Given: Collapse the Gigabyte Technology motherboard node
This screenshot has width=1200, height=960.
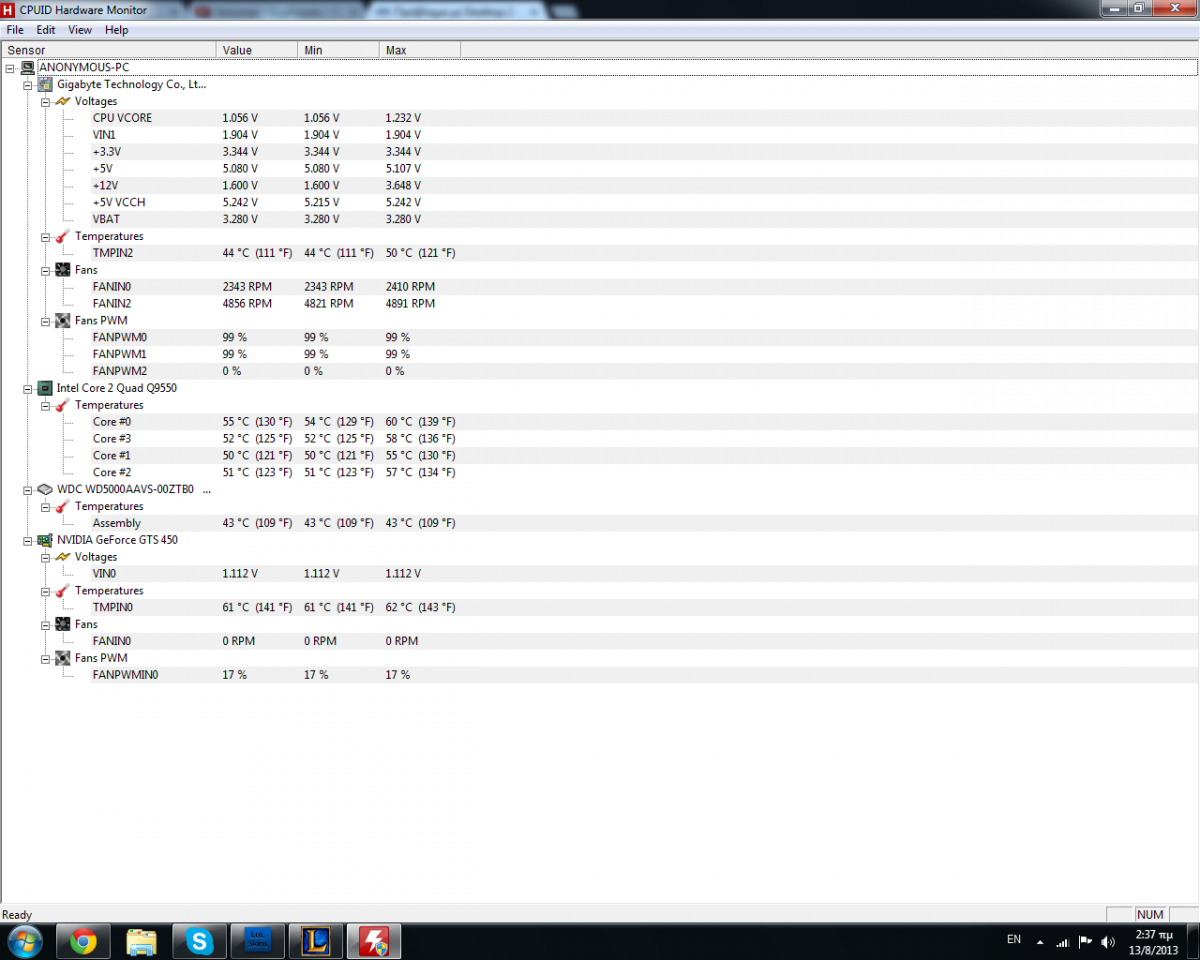Looking at the screenshot, I should pos(27,84).
